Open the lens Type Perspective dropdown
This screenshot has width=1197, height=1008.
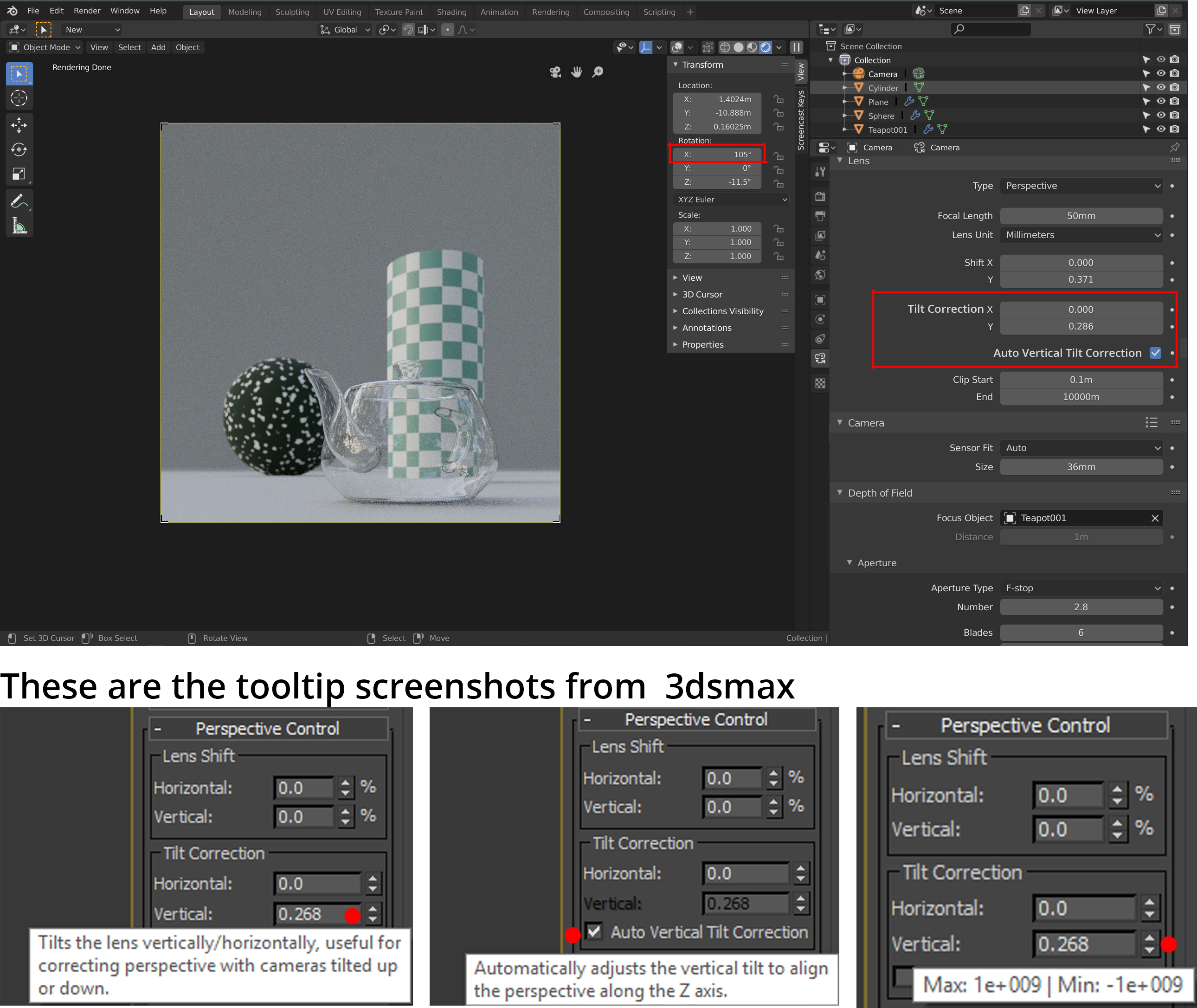(1081, 186)
